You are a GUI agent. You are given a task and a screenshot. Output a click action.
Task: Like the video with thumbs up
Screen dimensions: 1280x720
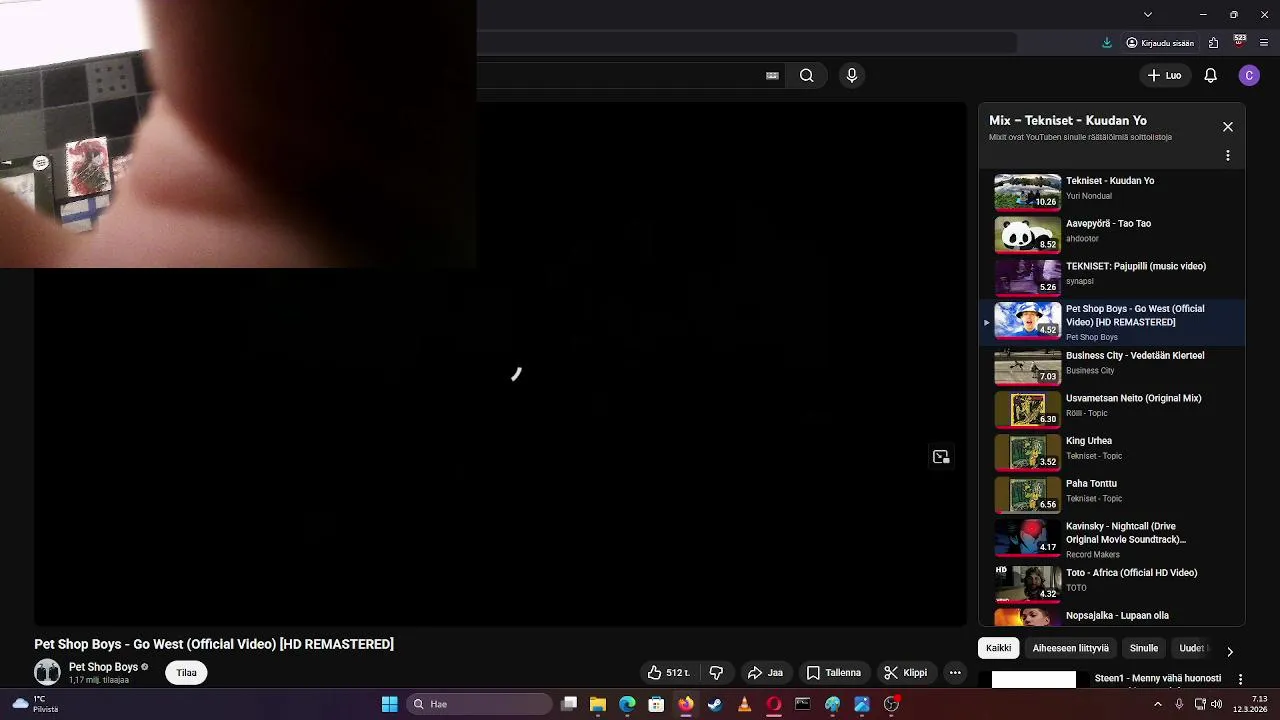click(x=668, y=673)
